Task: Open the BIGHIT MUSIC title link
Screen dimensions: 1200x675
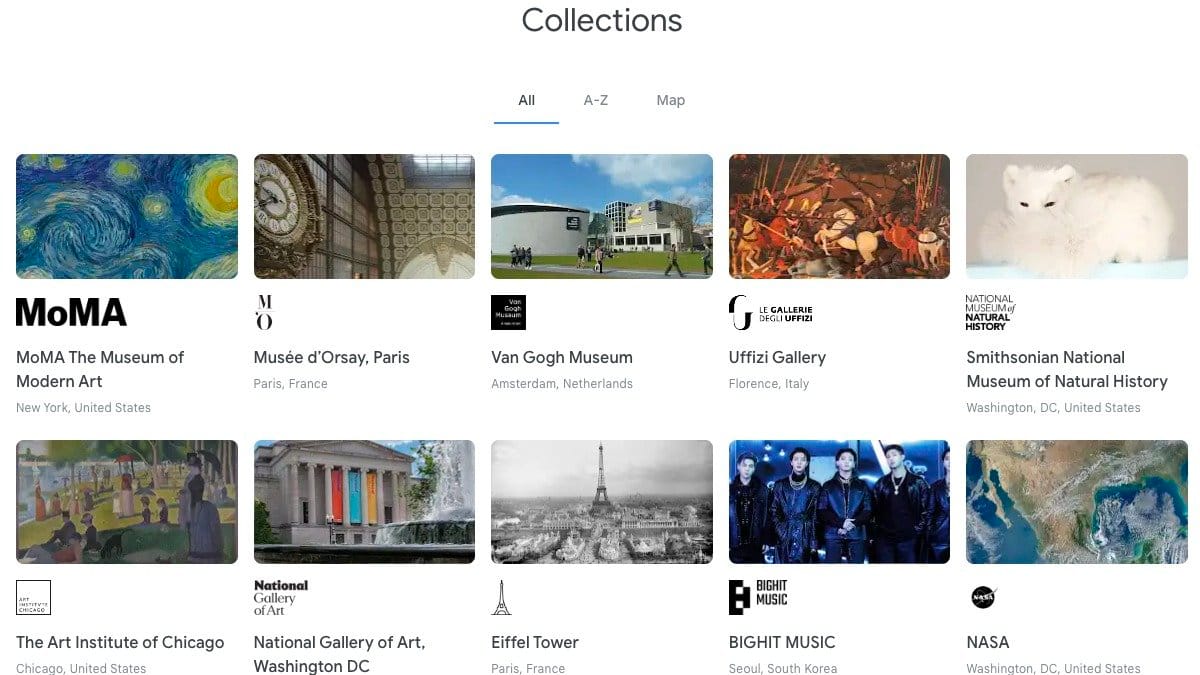Action: [782, 642]
